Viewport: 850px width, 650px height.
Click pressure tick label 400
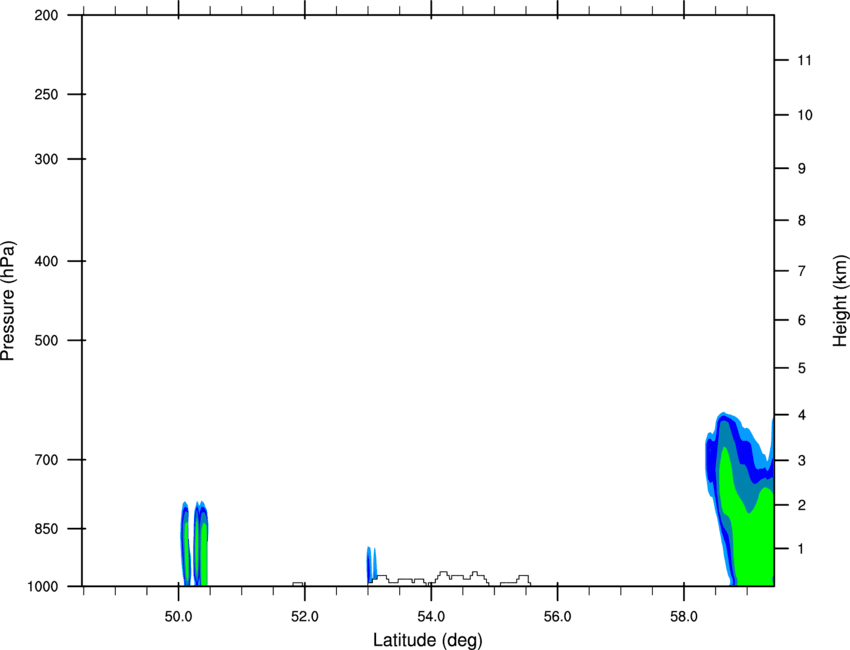tap(46, 261)
